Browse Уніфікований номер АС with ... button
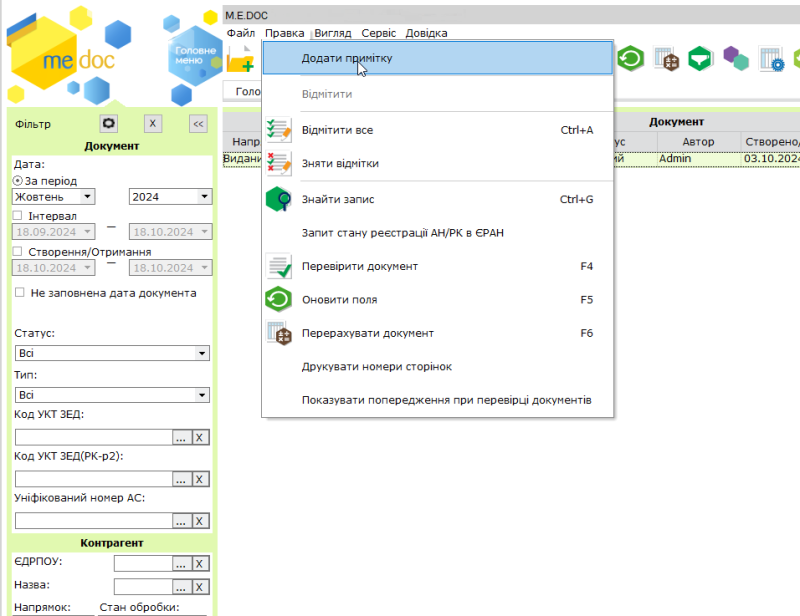The image size is (800, 616). [181, 521]
